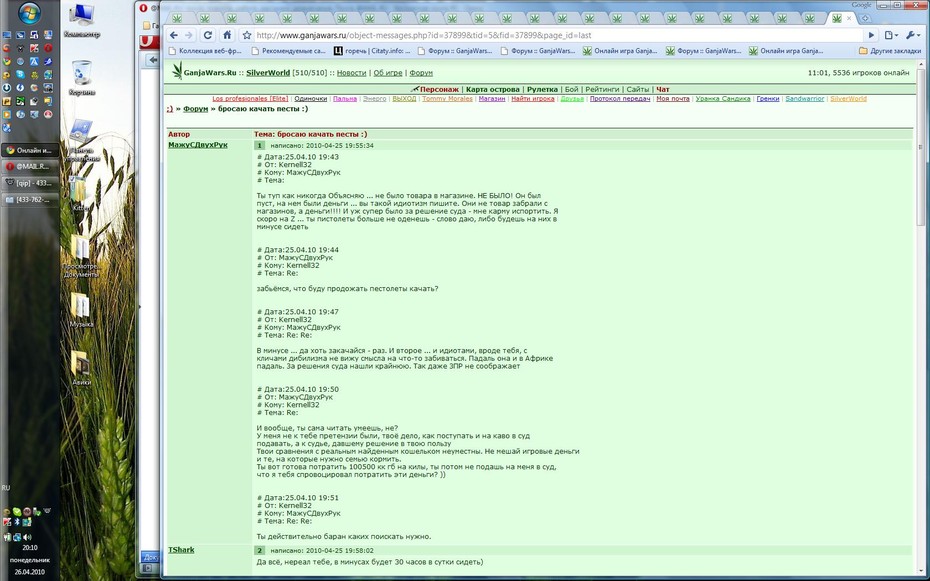Switch to @MAIL.R... Opera taskbar button

[x=30, y=167]
